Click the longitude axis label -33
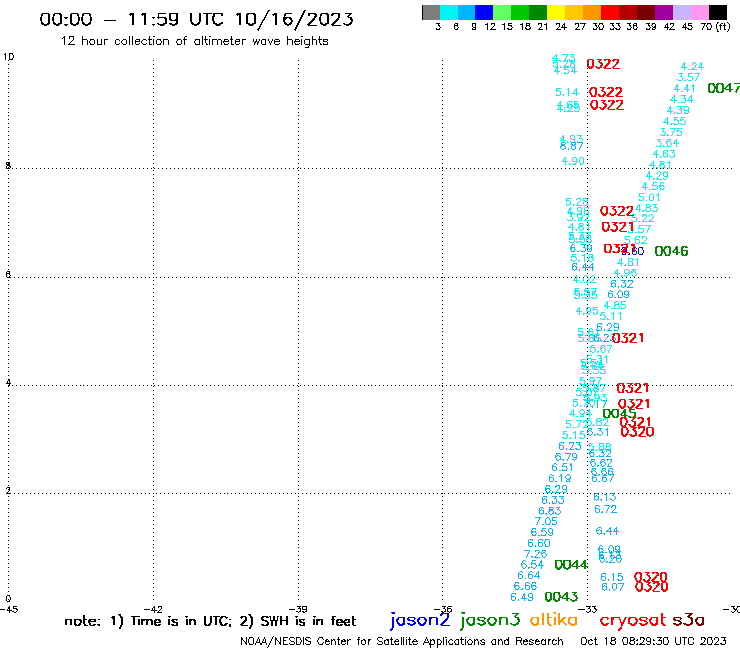Viewport: 740px width, 650px height. (x=588, y=610)
